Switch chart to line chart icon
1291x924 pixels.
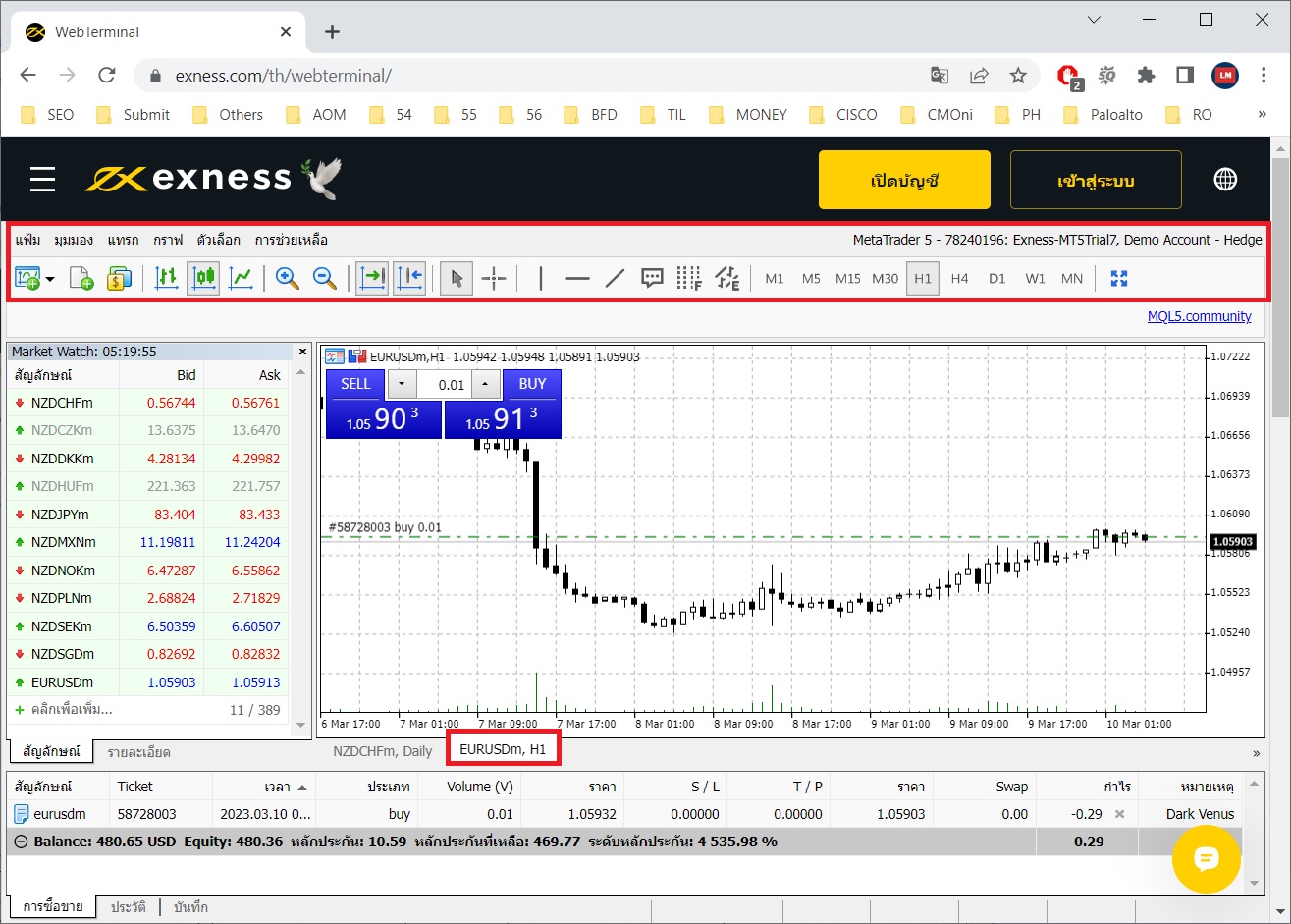click(x=241, y=279)
